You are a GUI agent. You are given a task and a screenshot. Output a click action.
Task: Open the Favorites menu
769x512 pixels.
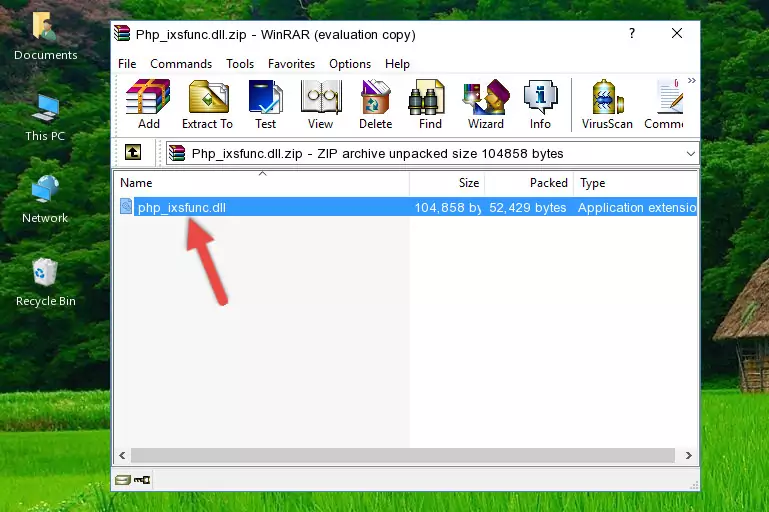pyautogui.click(x=291, y=64)
